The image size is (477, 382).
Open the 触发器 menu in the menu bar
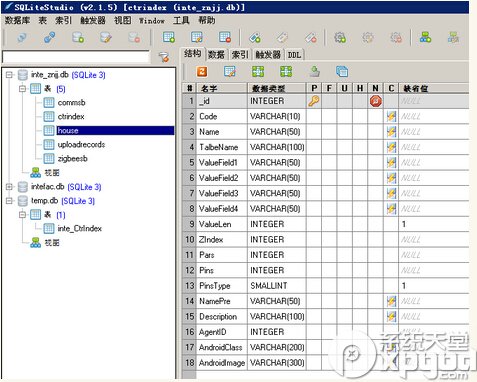click(93, 20)
